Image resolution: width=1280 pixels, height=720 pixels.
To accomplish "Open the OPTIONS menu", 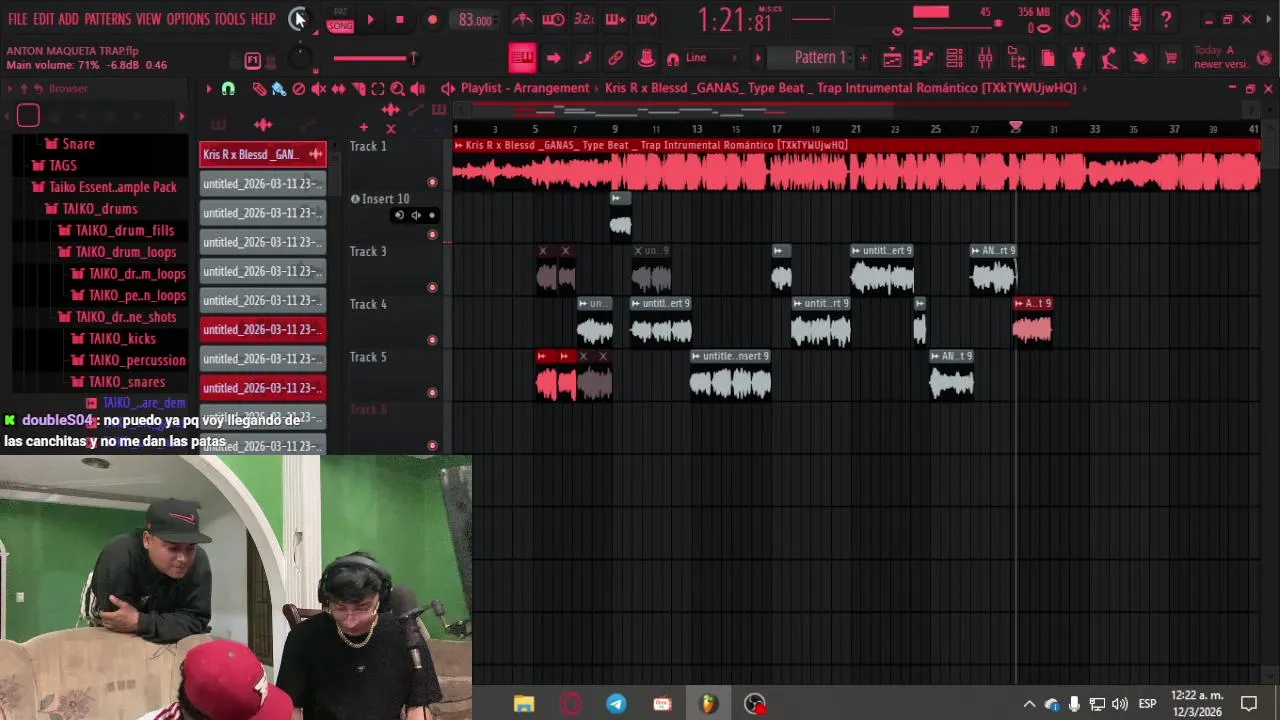I will point(188,19).
